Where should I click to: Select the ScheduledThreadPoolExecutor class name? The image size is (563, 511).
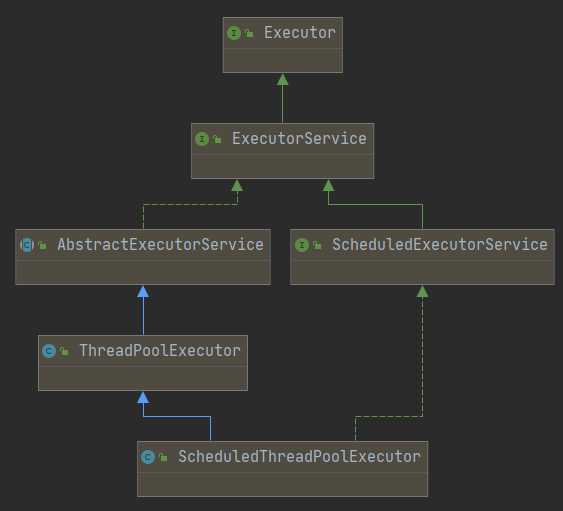click(x=299, y=456)
